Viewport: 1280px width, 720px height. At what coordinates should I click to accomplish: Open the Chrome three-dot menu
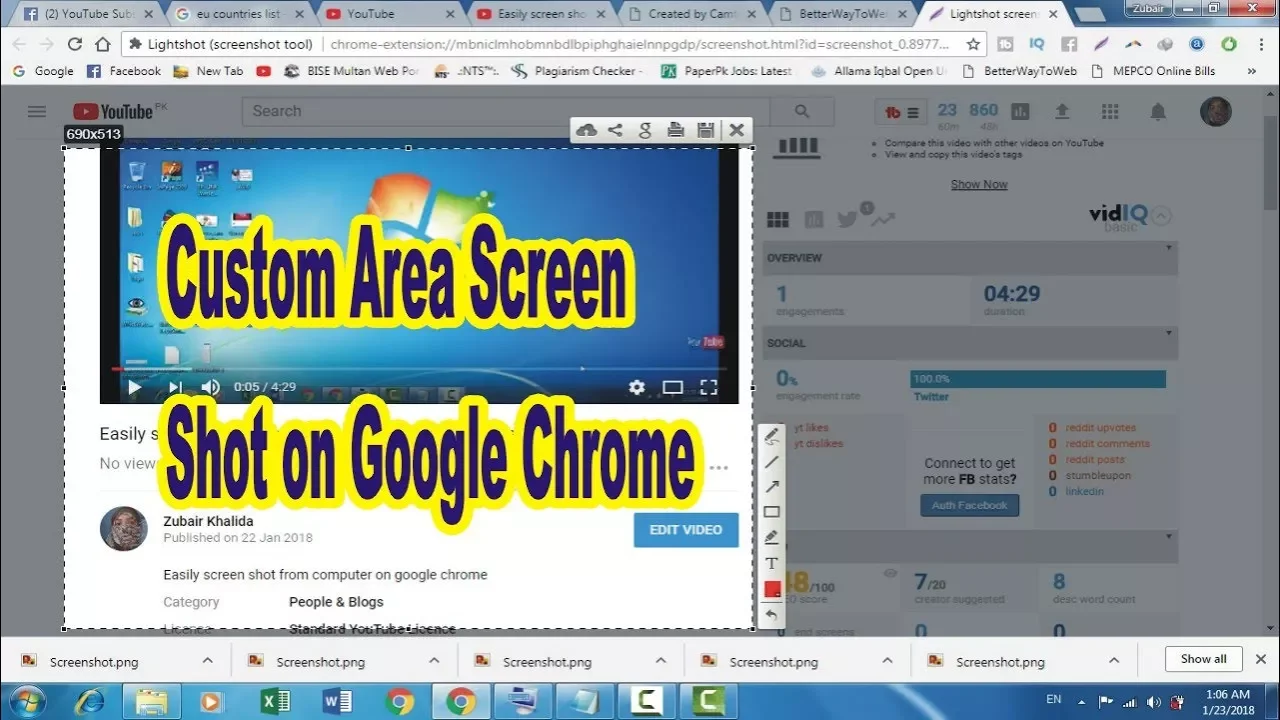[1260, 44]
